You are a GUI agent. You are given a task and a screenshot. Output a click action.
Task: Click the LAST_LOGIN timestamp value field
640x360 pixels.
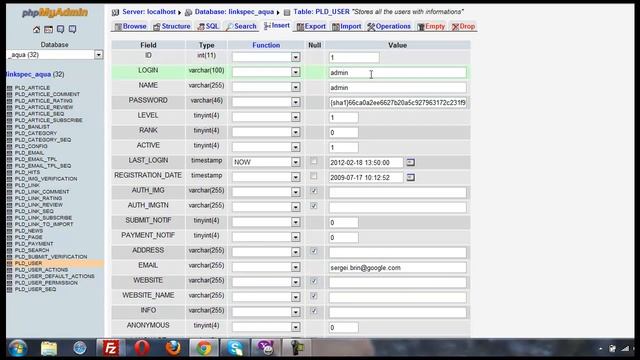click(x=366, y=162)
